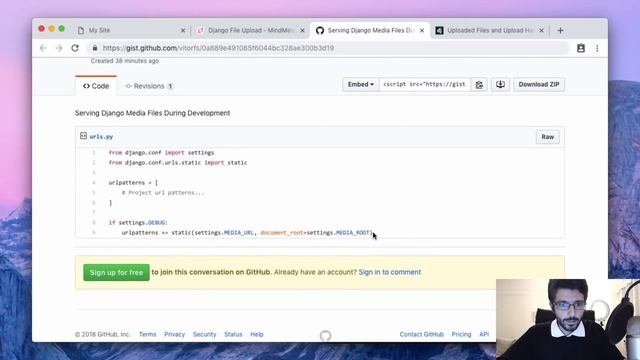
Task: Close the My Site tab
Action: point(183,30)
